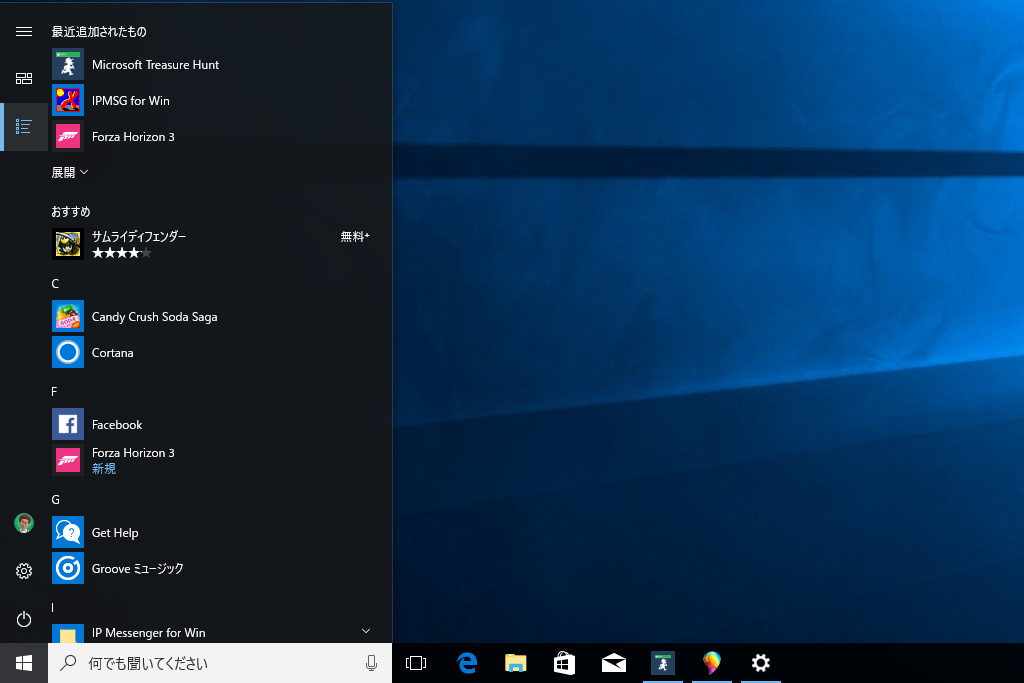Click the Cortana search box

[x=200, y=663]
